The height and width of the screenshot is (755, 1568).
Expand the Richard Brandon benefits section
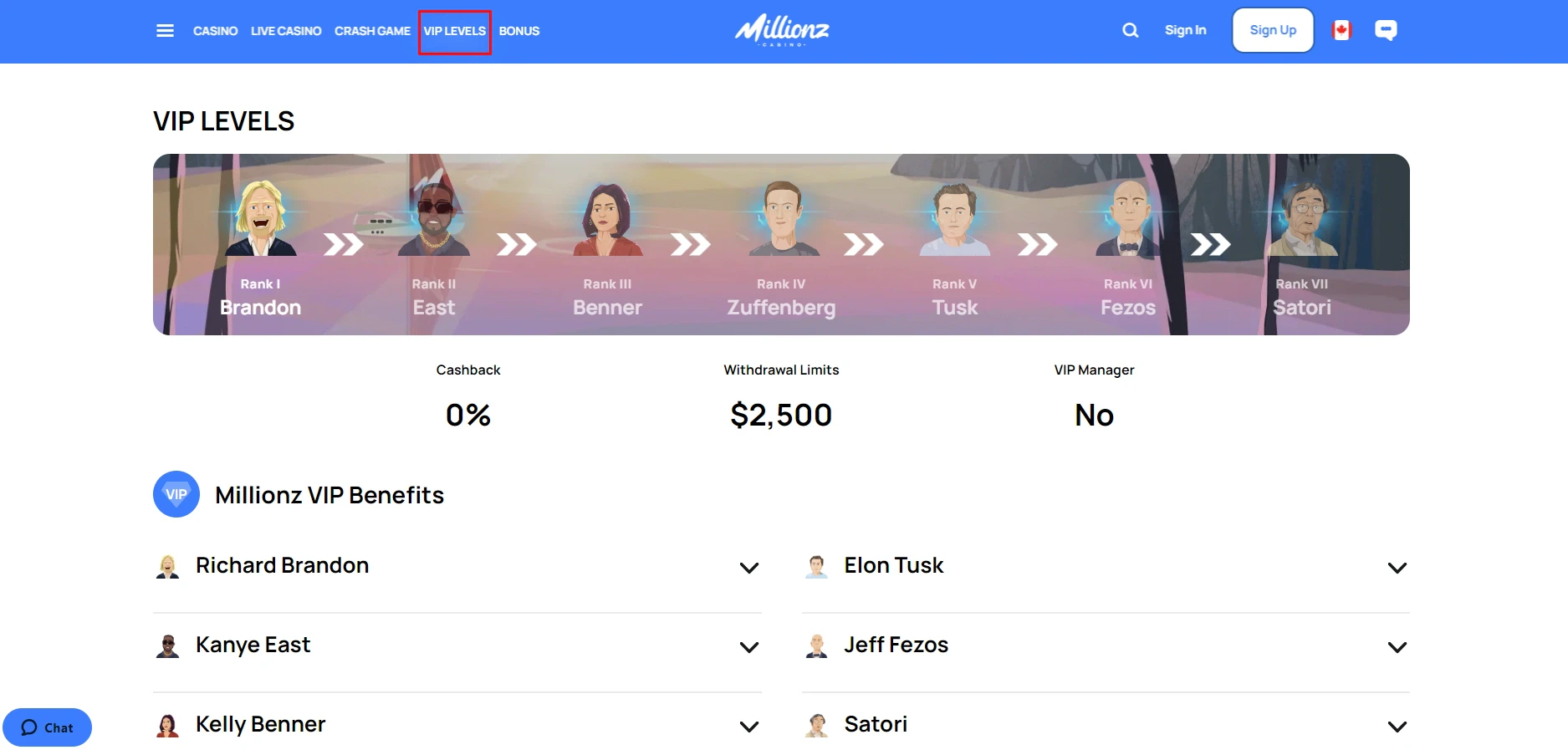pyautogui.click(x=749, y=568)
